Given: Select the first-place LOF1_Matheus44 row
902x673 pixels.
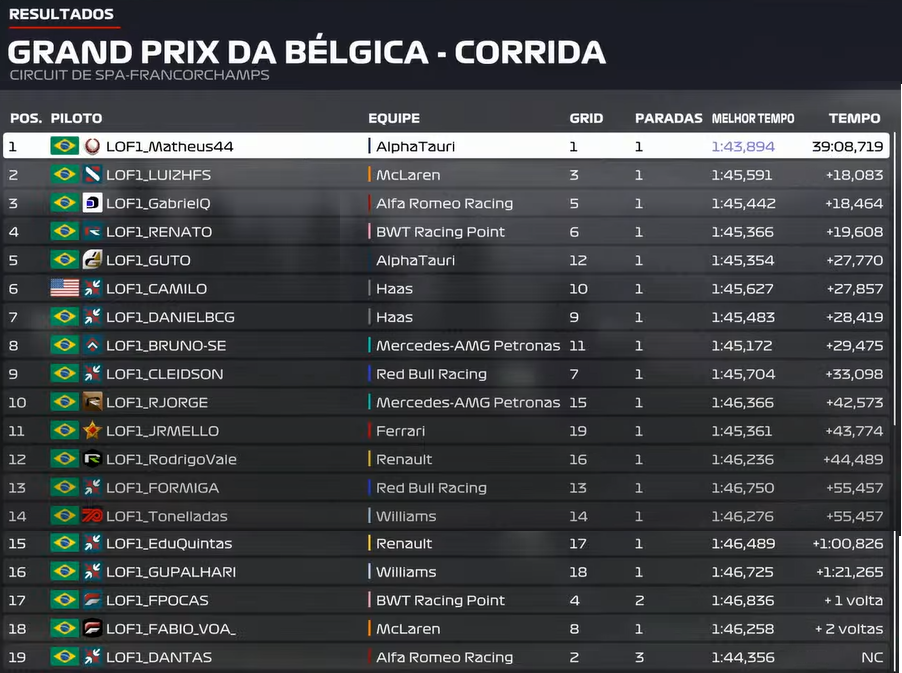Looking at the screenshot, I should 446,146.
